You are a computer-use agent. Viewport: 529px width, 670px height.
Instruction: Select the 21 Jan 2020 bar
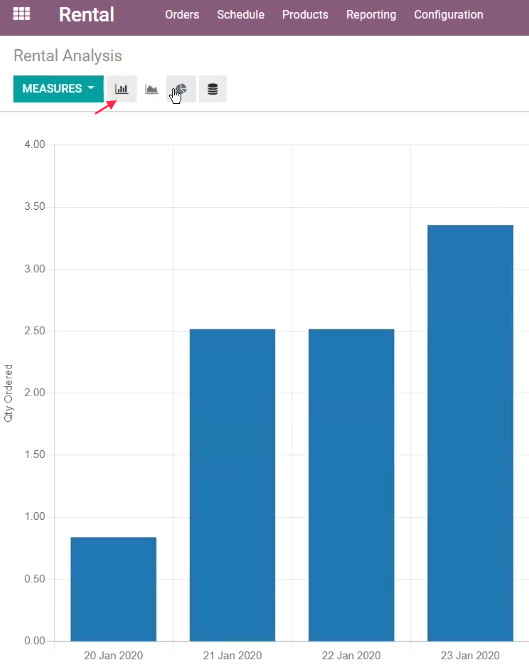point(232,485)
